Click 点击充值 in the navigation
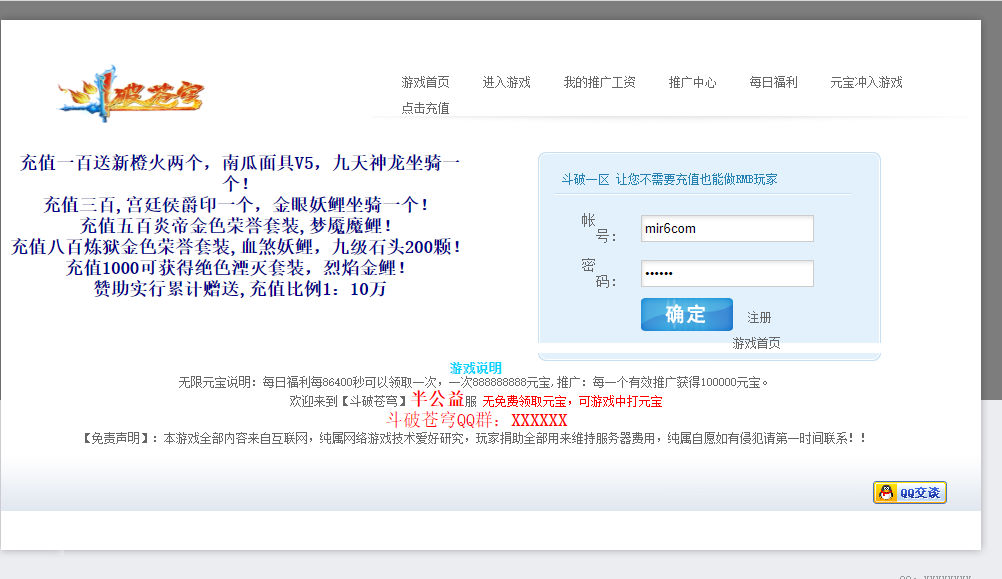The width and height of the screenshot is (1002, 579). pyautogui.click(x=425, y=108)
